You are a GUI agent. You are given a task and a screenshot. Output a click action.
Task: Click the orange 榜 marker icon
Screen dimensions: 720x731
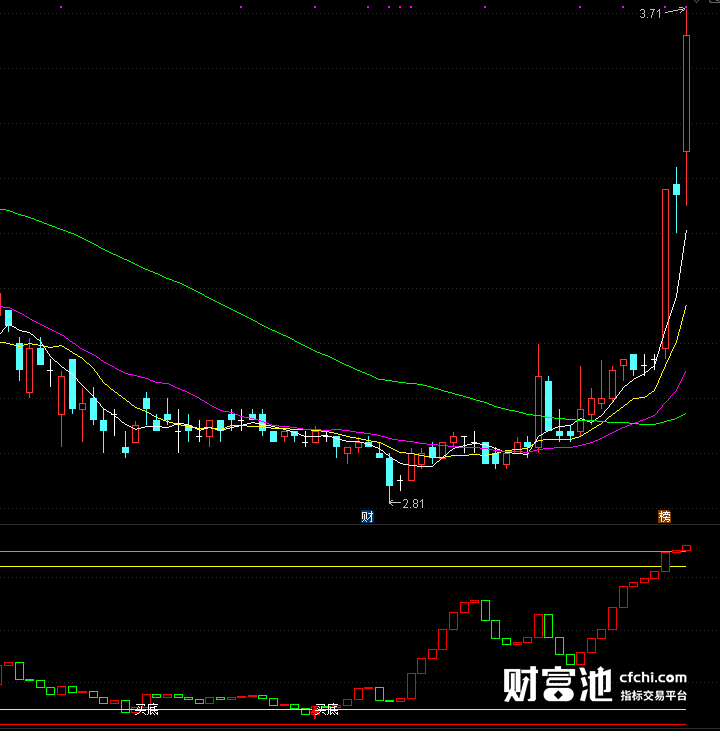coord(664,516)
